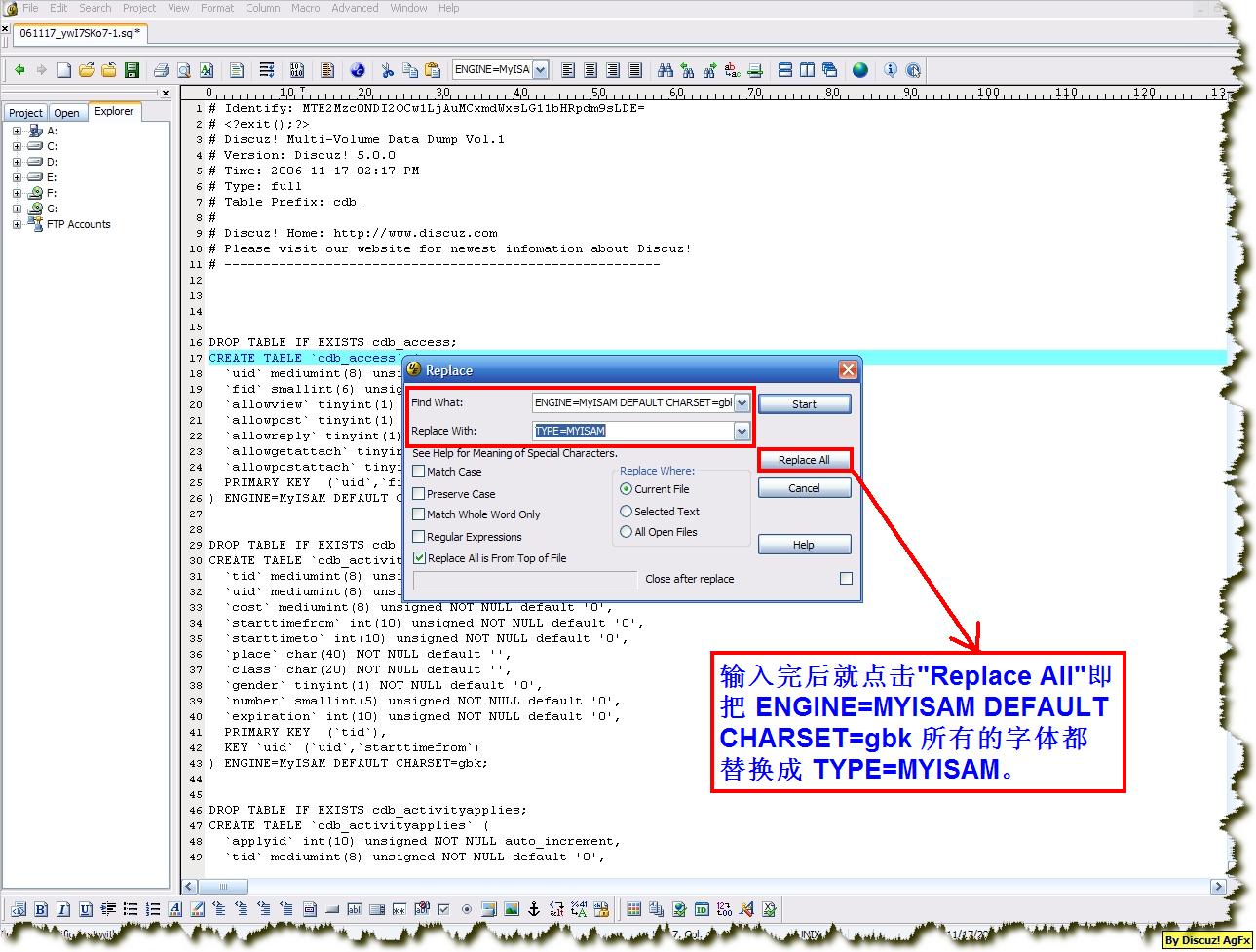The width and height of the screenshot is (1256, 952).
Task: Select the All Open Files radio button
Action: (627, 532)
